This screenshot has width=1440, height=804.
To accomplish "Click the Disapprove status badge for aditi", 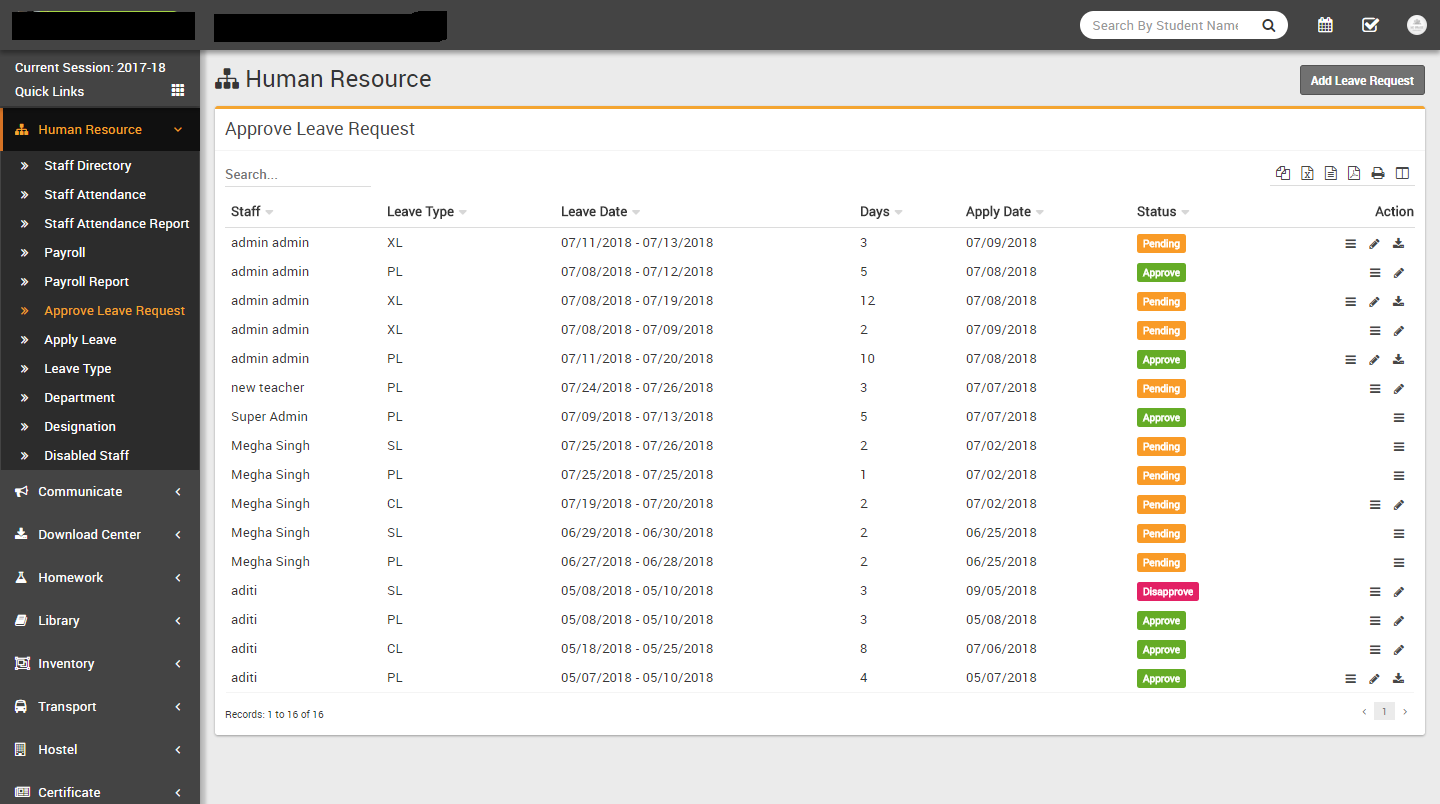I will pos(1167,591).
